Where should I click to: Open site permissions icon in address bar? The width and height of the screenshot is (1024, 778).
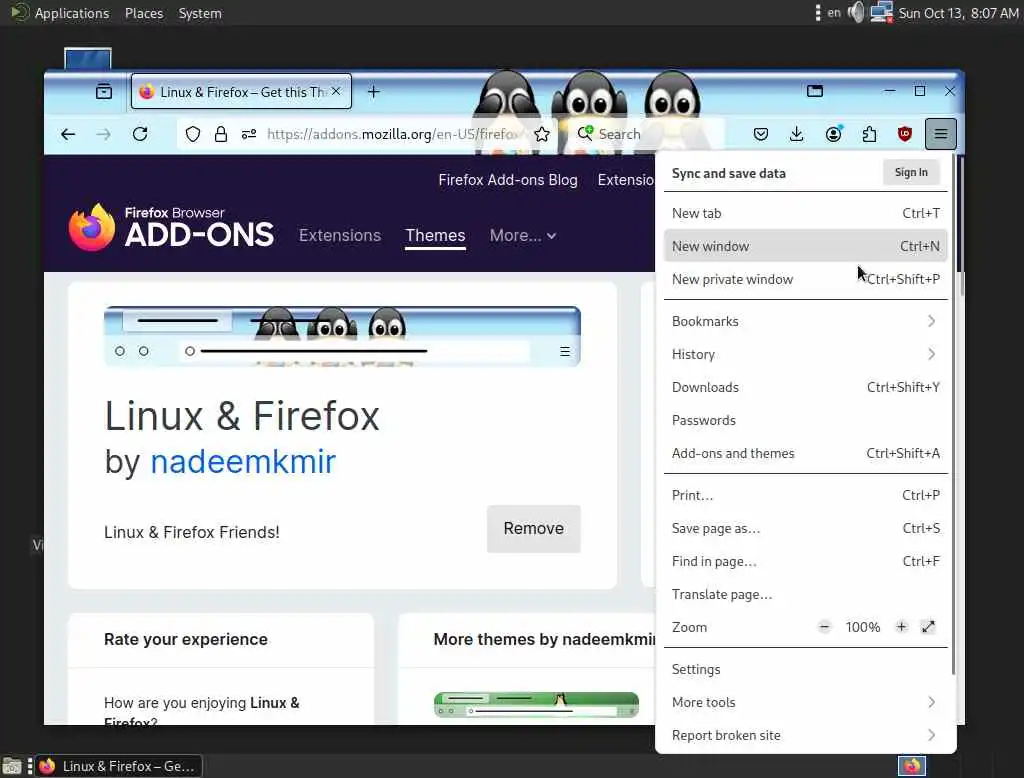click(x=249, y=135)
